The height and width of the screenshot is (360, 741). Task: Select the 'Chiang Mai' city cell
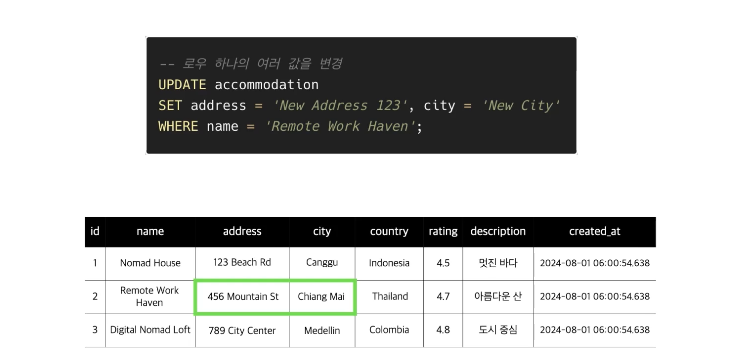tap(321, 297)
